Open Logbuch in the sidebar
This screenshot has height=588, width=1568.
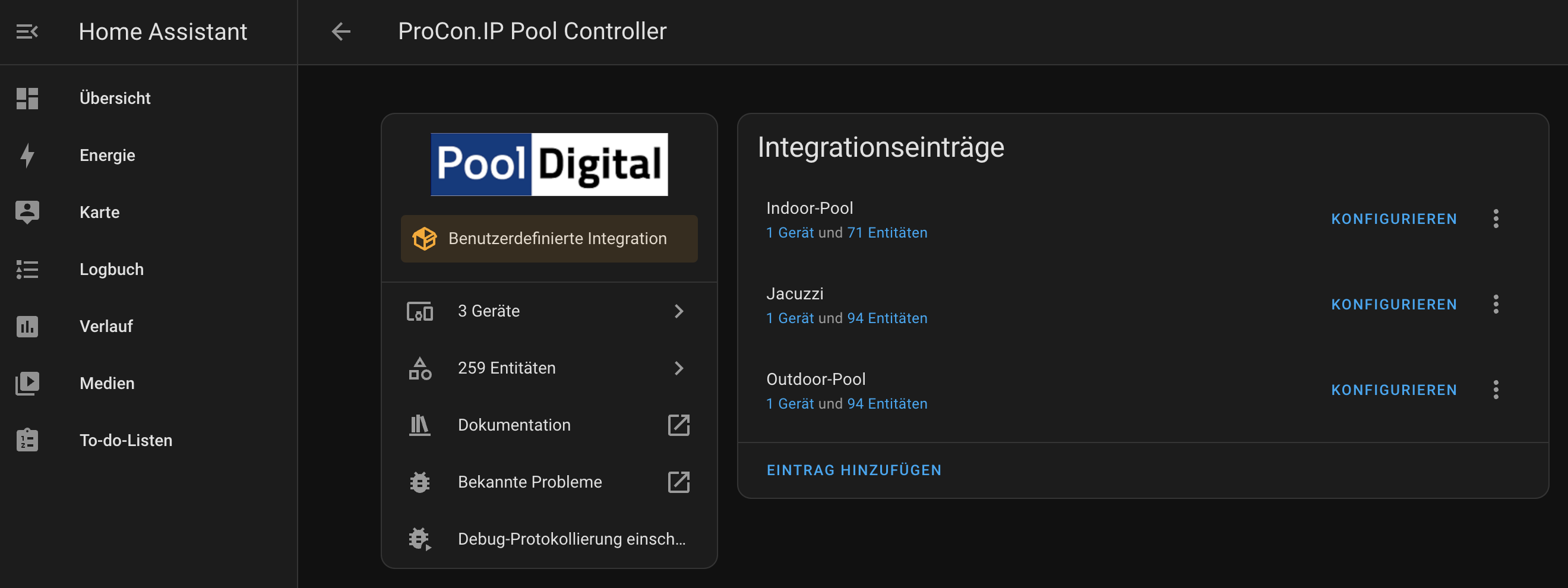148,270
